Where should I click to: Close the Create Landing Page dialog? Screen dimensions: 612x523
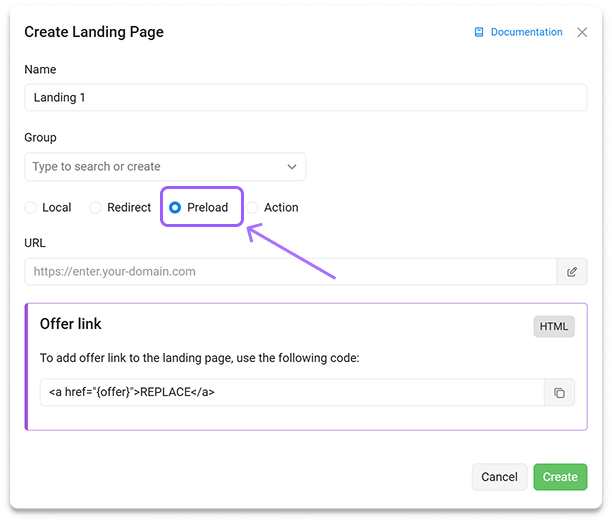click(583, 32)
